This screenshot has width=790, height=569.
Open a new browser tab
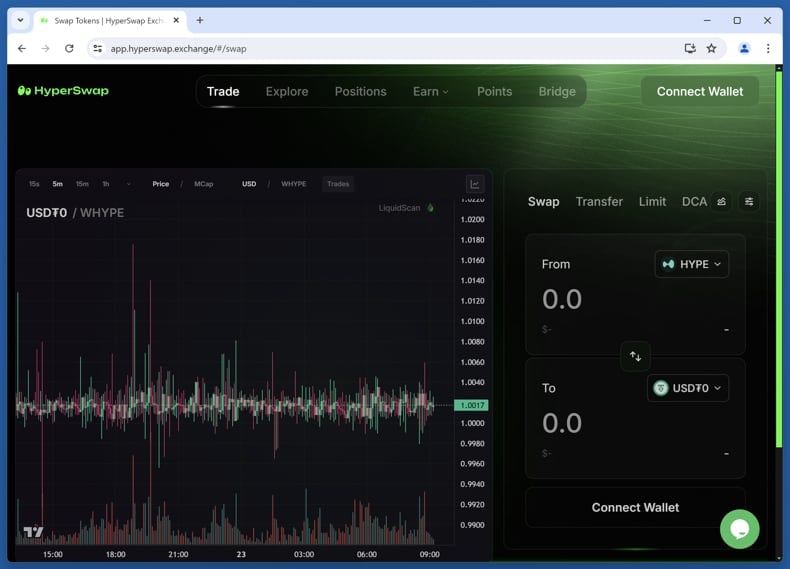pos(200,20)
